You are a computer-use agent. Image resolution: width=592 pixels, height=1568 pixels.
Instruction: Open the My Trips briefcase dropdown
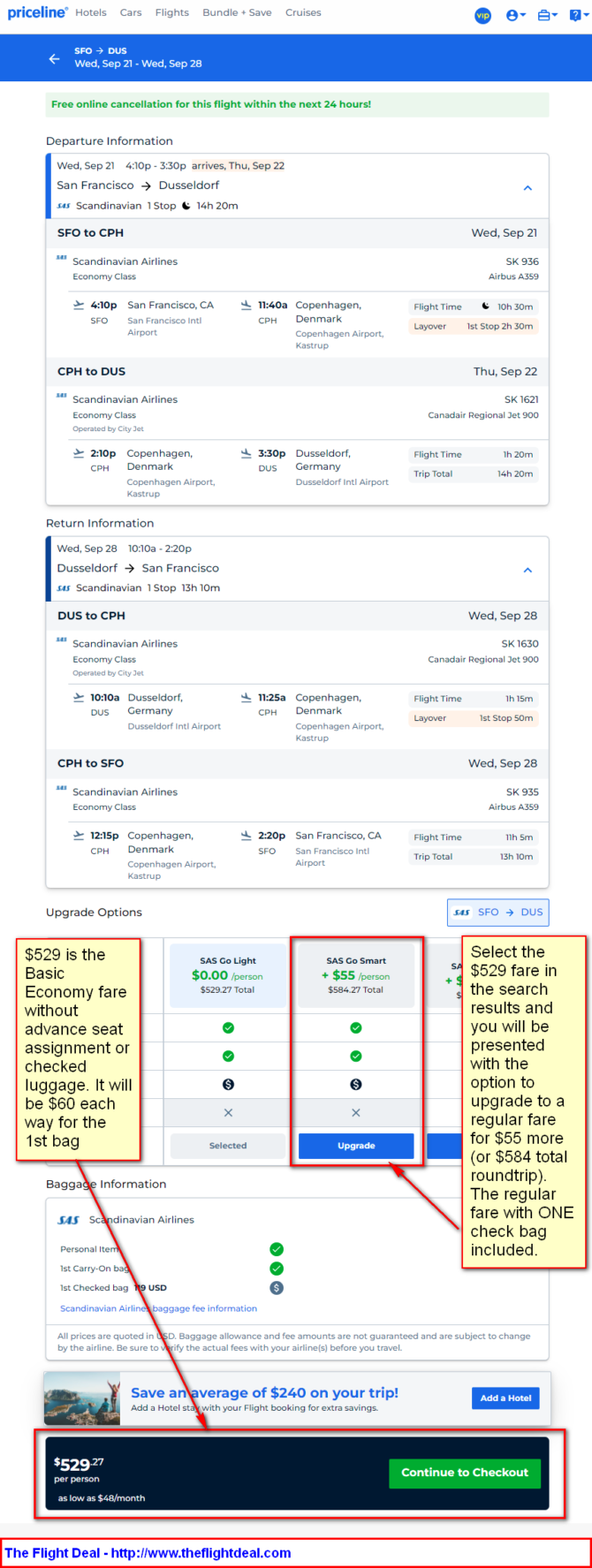[548, 15]
